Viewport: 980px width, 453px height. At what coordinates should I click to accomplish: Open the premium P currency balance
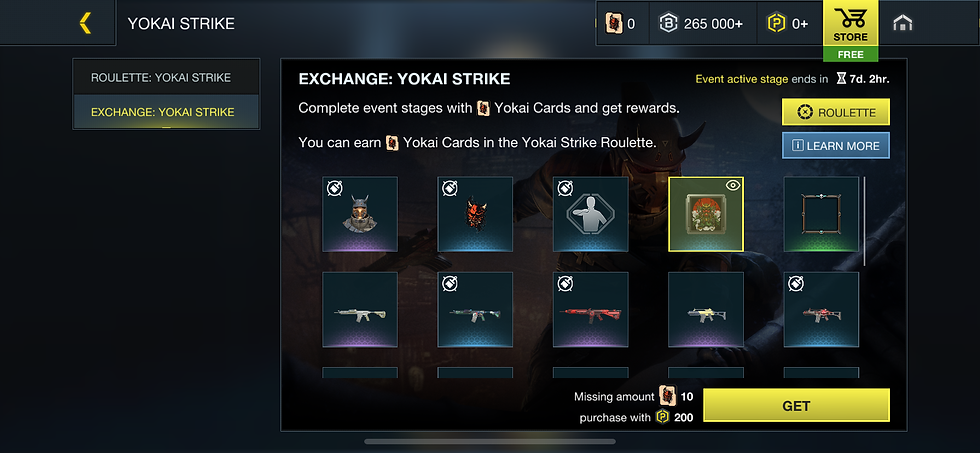click(788, 24)
